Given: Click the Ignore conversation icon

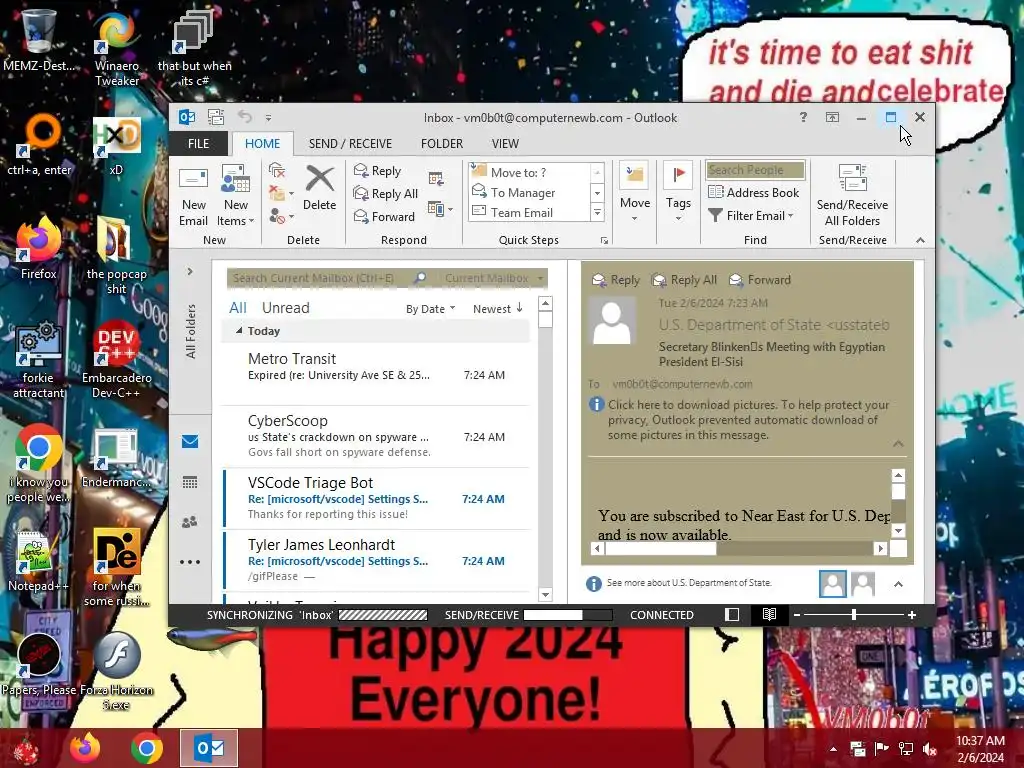Looking at the screenshot, I should [x=277, y=170].
